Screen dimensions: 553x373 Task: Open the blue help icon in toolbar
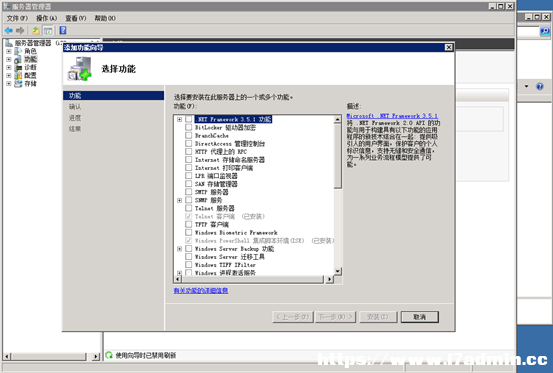tap(63, 30)
